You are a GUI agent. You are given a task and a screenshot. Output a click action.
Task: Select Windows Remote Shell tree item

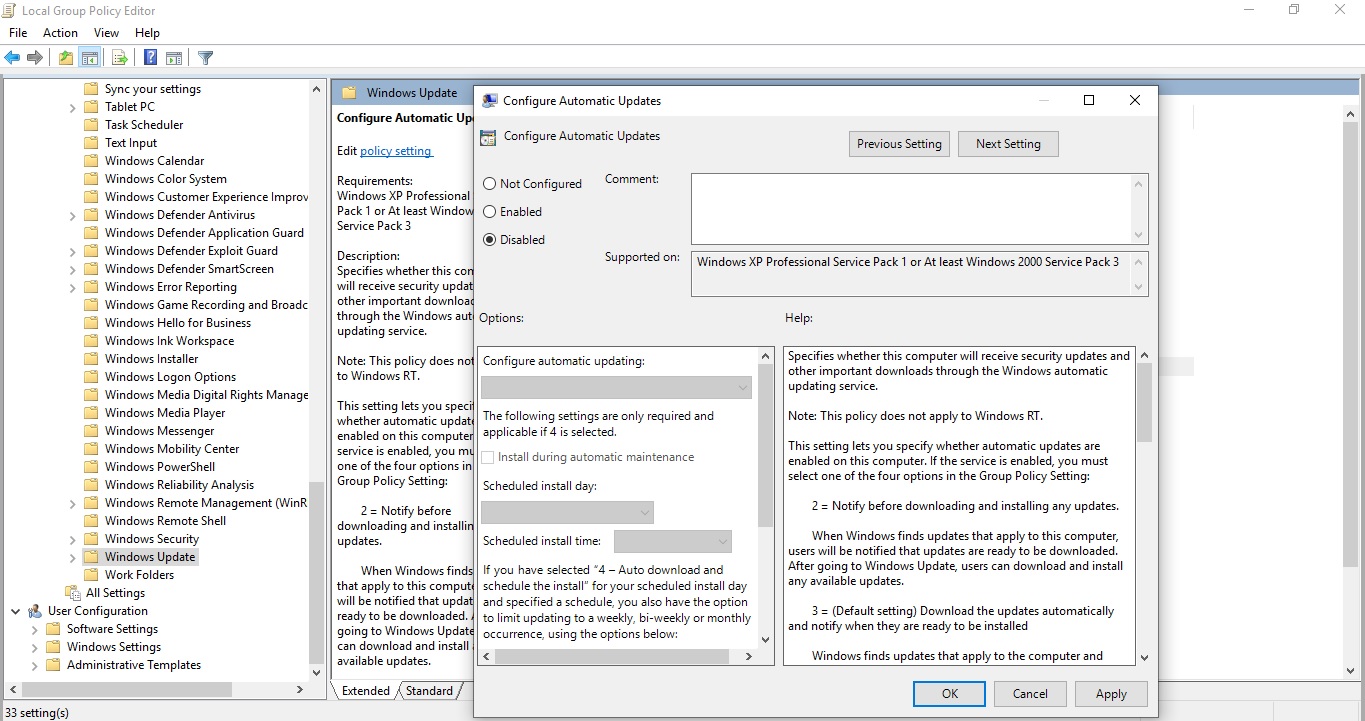click(x=165, y=521)
